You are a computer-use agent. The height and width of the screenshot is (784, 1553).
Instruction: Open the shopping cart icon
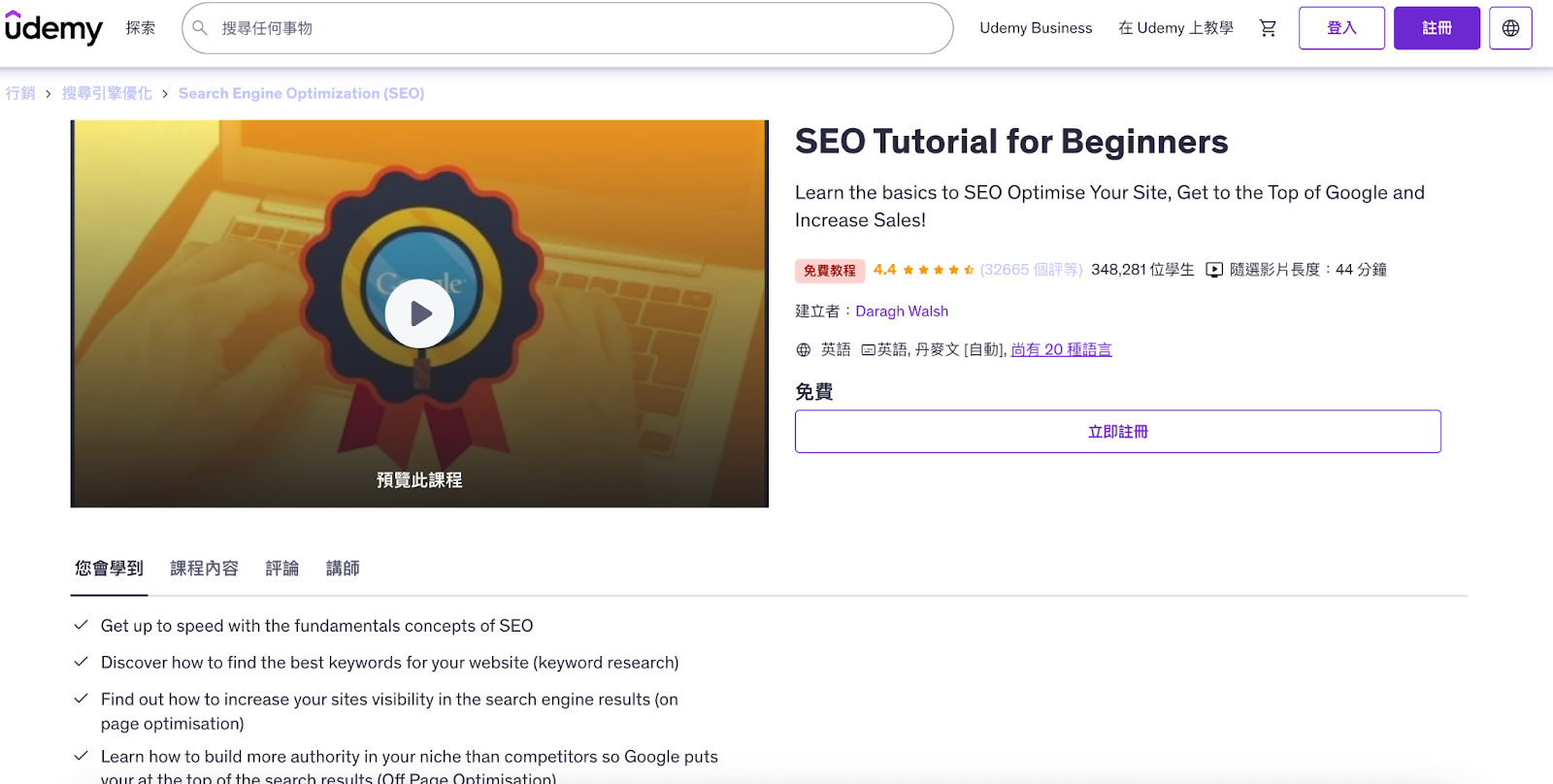(x=1268, y=28)
